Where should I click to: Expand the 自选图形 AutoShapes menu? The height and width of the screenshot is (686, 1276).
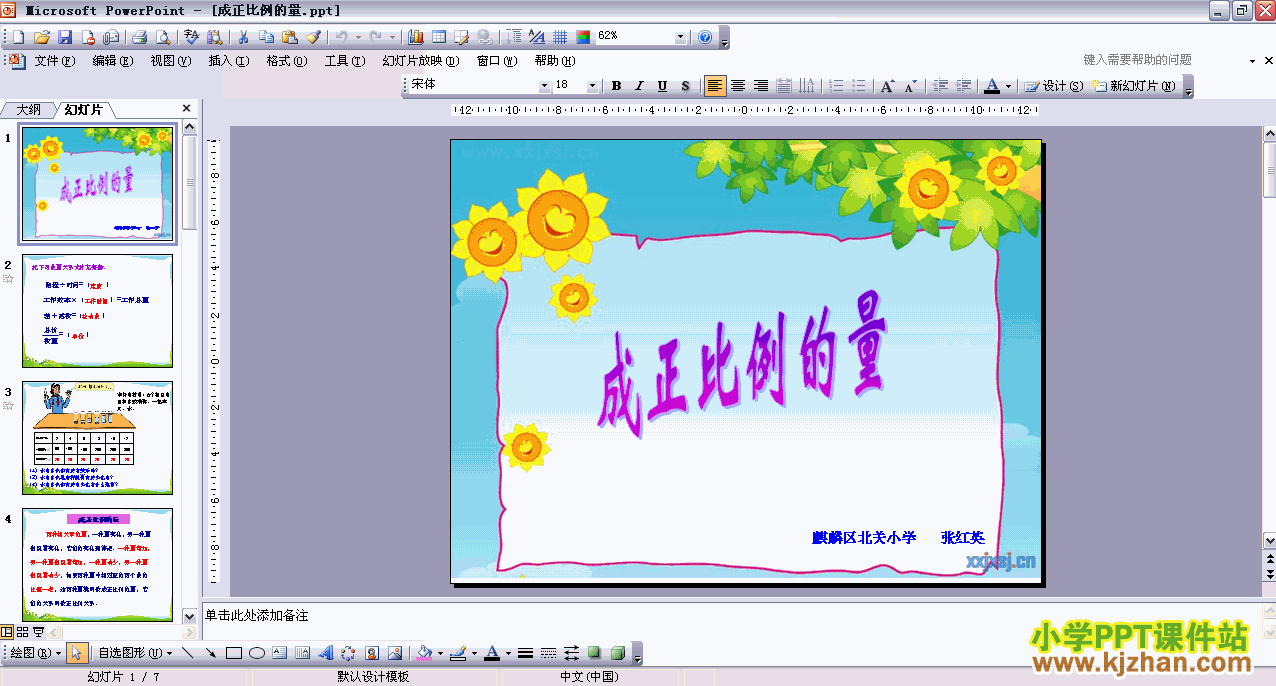coord(135,653)
